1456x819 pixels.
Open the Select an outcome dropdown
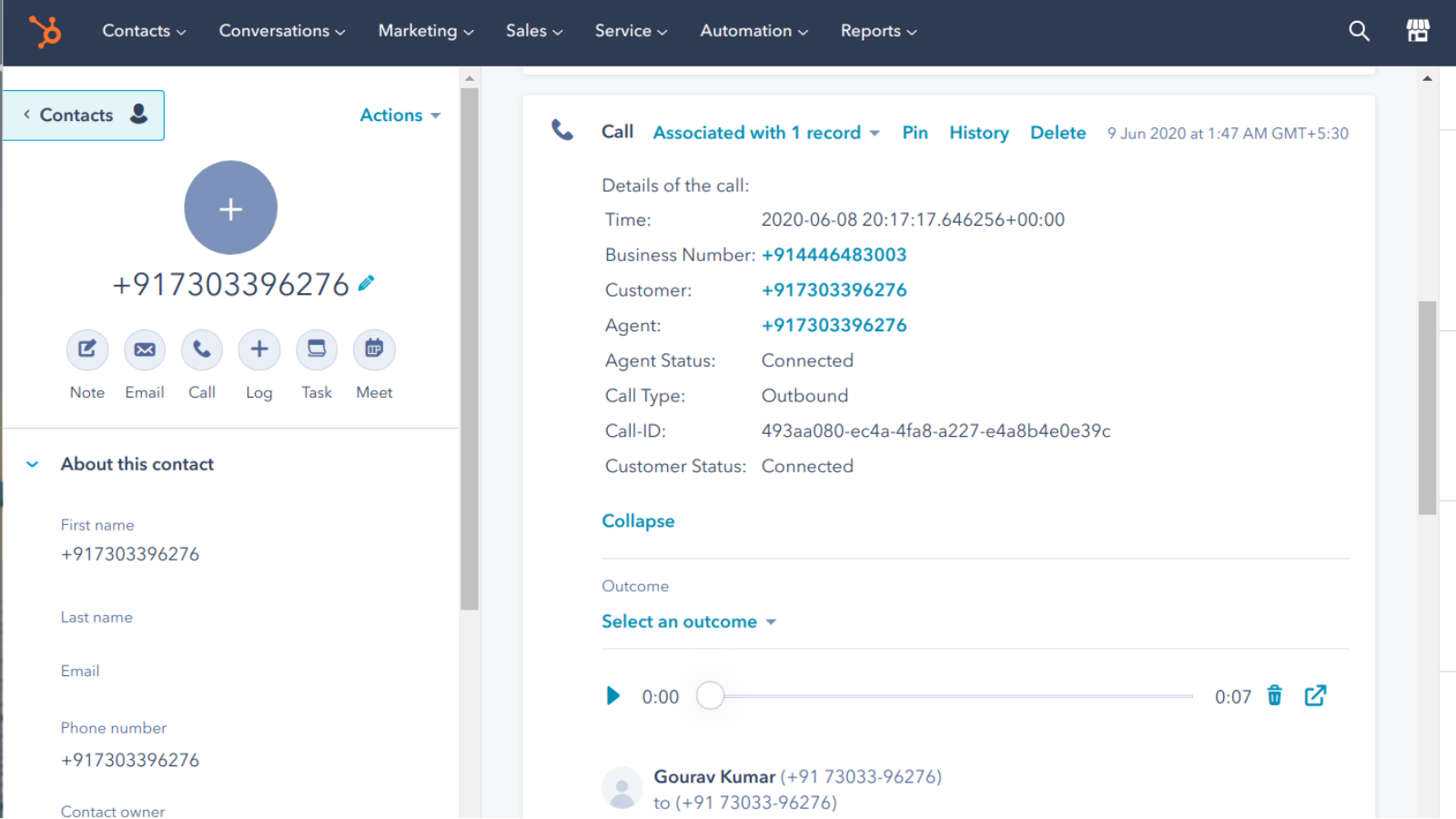click(689, 621)
